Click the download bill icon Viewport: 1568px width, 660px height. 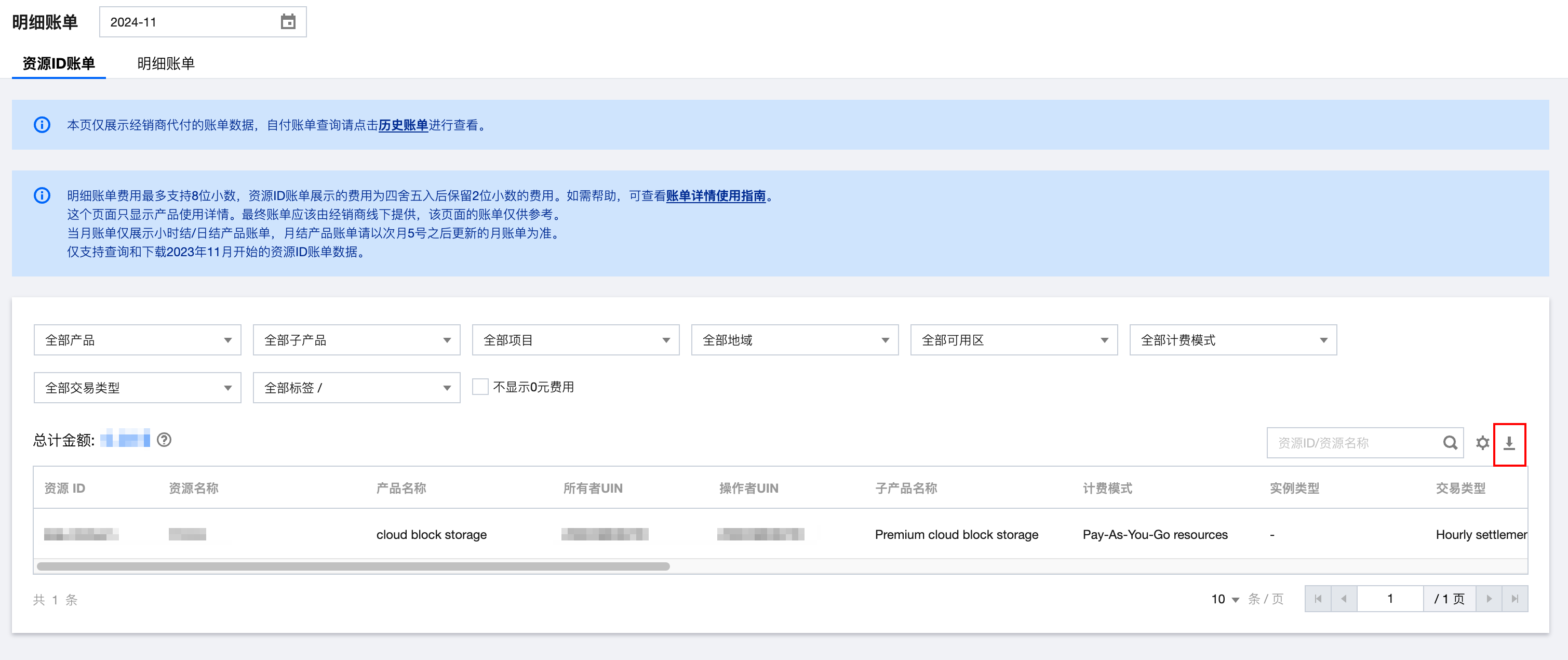1508,443
